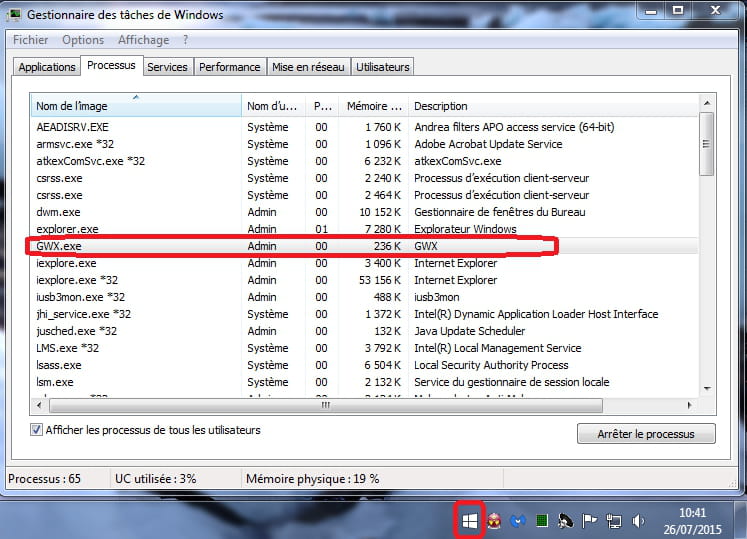Select the Processus tab
Screen dimensions: 747x539
tap(111, 65)
